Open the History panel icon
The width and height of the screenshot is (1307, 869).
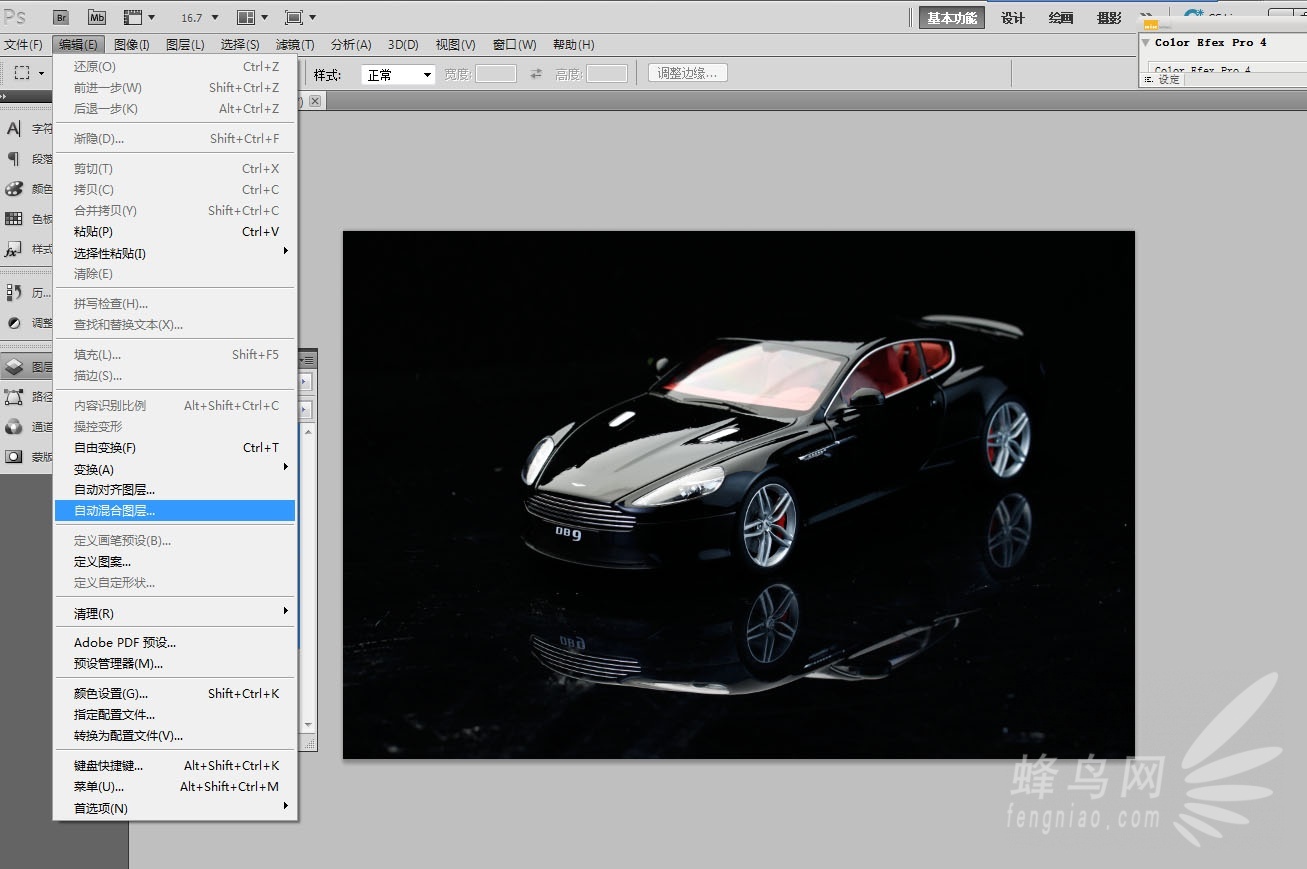tap(14, 292)
